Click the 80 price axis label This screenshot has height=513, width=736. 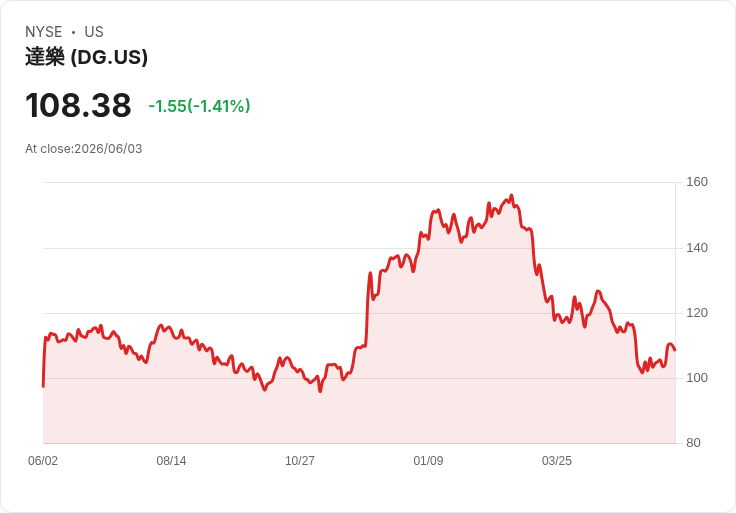693,443
